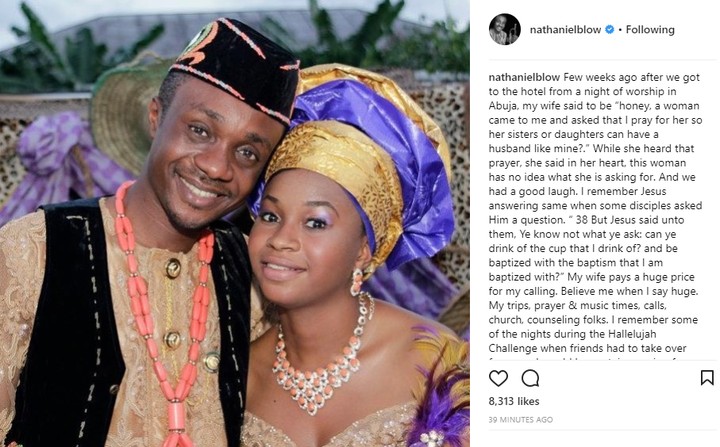View who liked via 8,313 likes

pyautogui.click(x=514, y=401)
